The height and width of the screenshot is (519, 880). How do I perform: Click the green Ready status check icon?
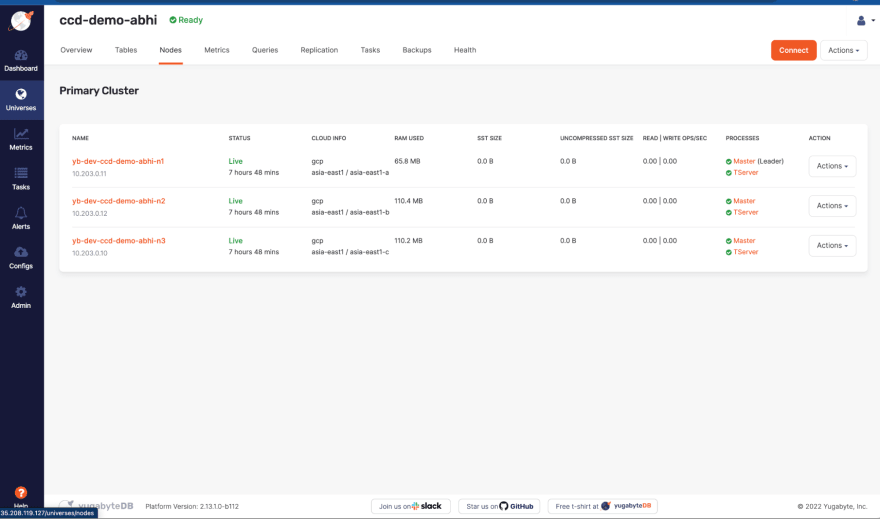173,20
